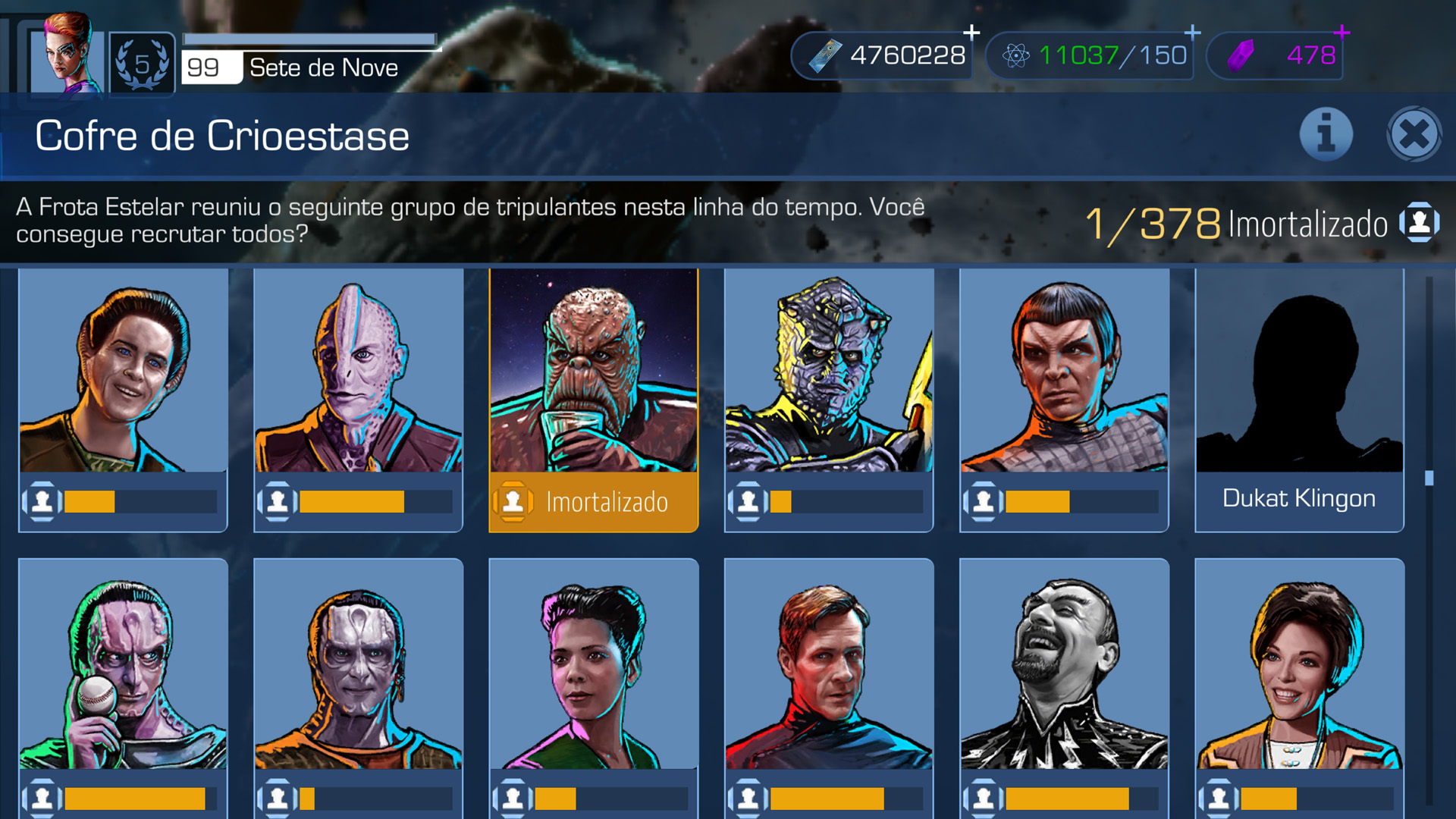Select the Cardassian holding baseball card
Screen dimensions: 1456x819
[124, 688]
